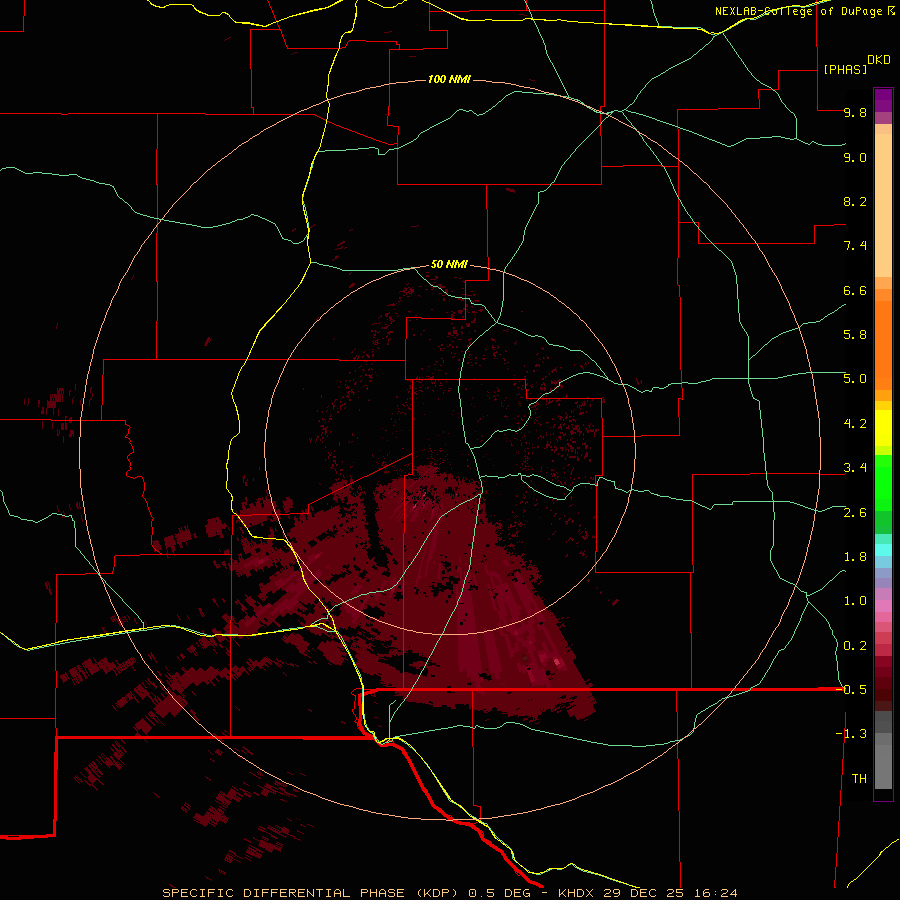The height and width of the screenshot is (900, 900).
Task: Click the 8.2 legend value
Action: [855, 201]
